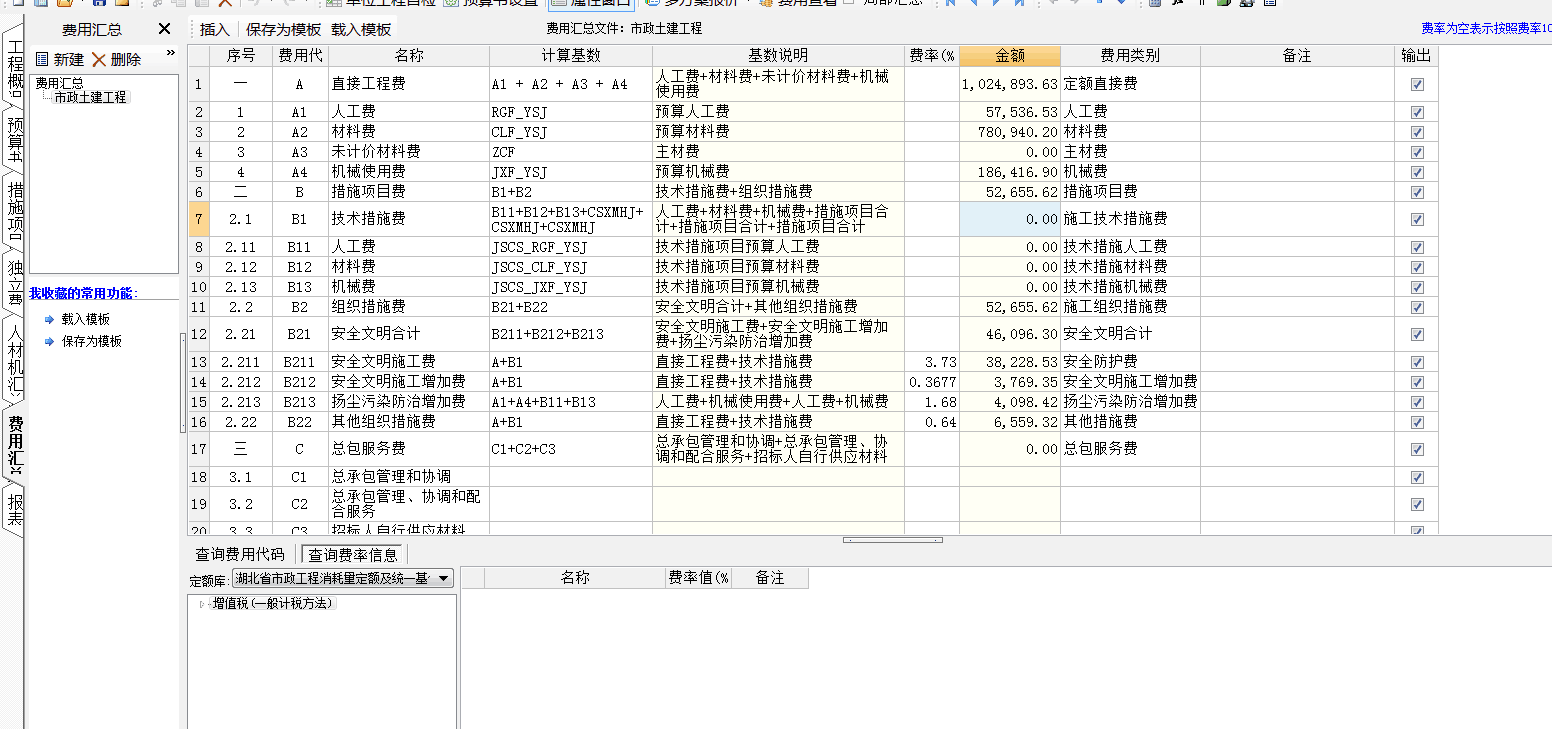
Task: Click calculation base cell CLF_YSJ
Action: [571, 132]
